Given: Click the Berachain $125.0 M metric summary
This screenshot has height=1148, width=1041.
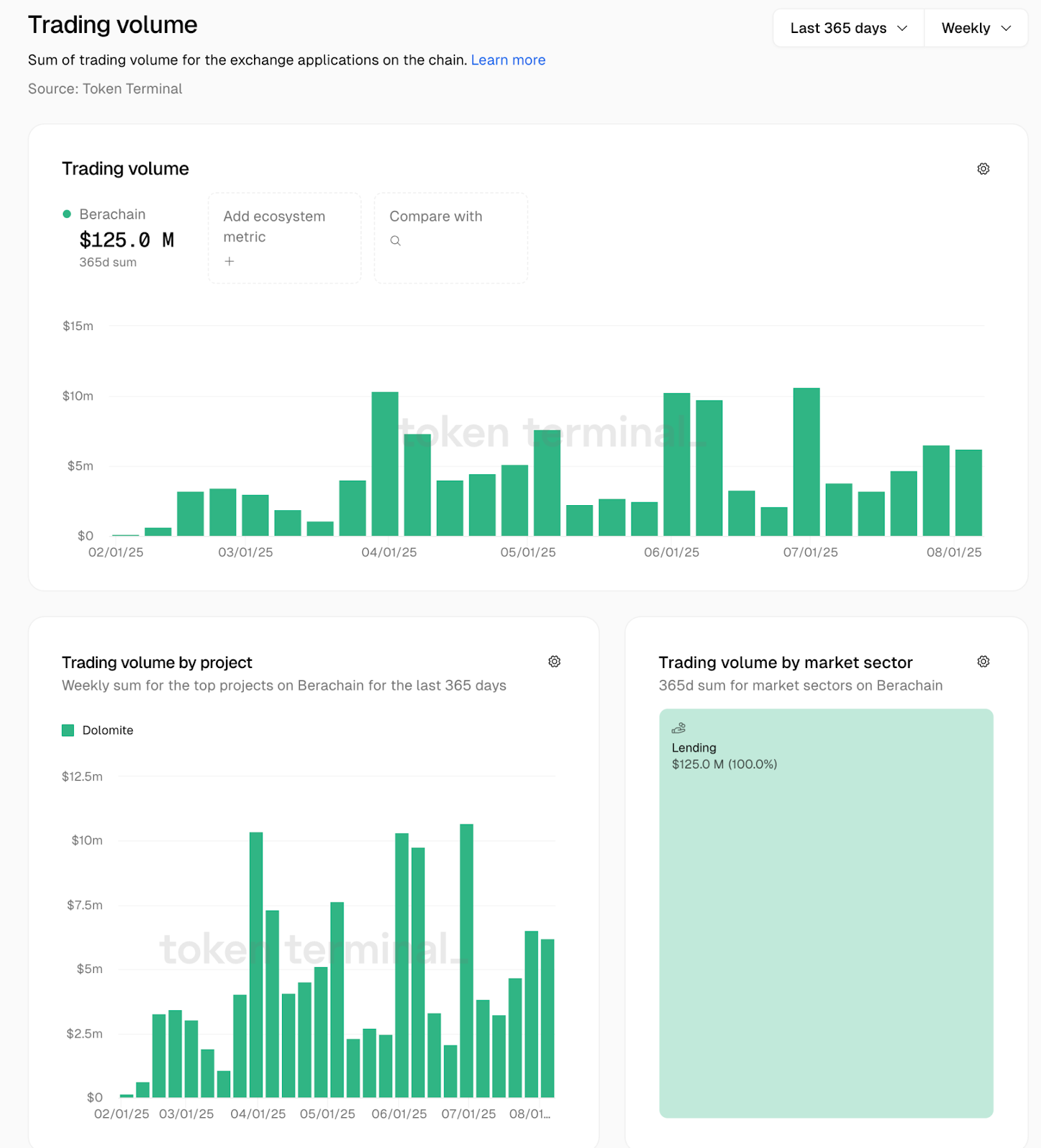Looking at the screenshot, I should click(x=126, y=239).
